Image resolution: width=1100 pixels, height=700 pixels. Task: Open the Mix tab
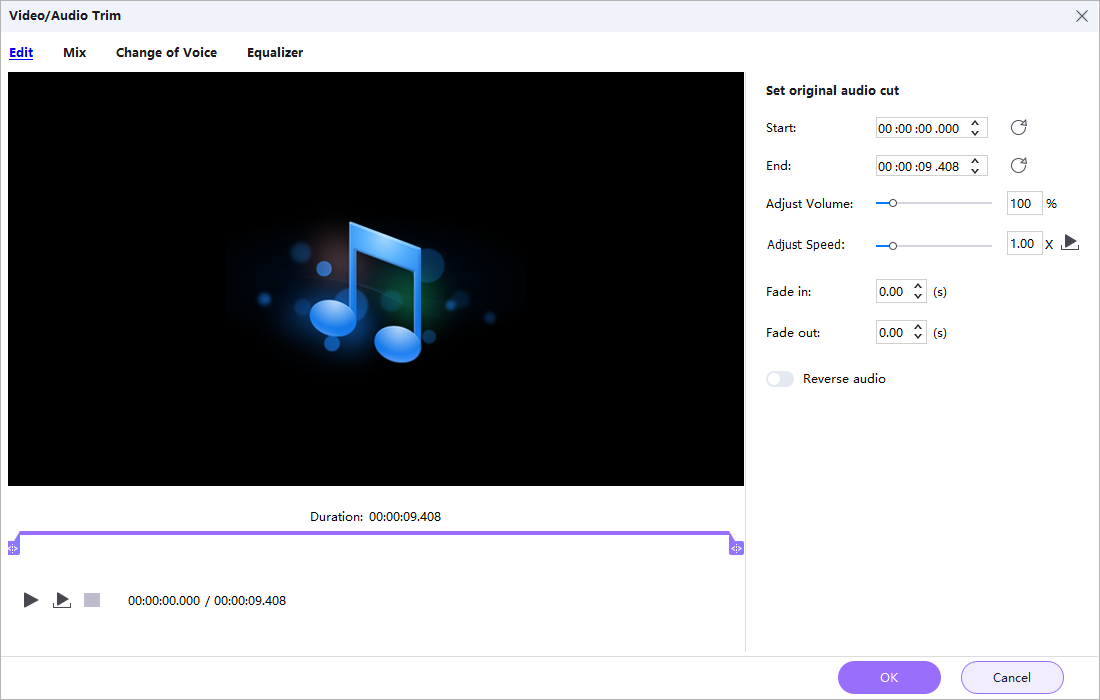tap(74, 53)
